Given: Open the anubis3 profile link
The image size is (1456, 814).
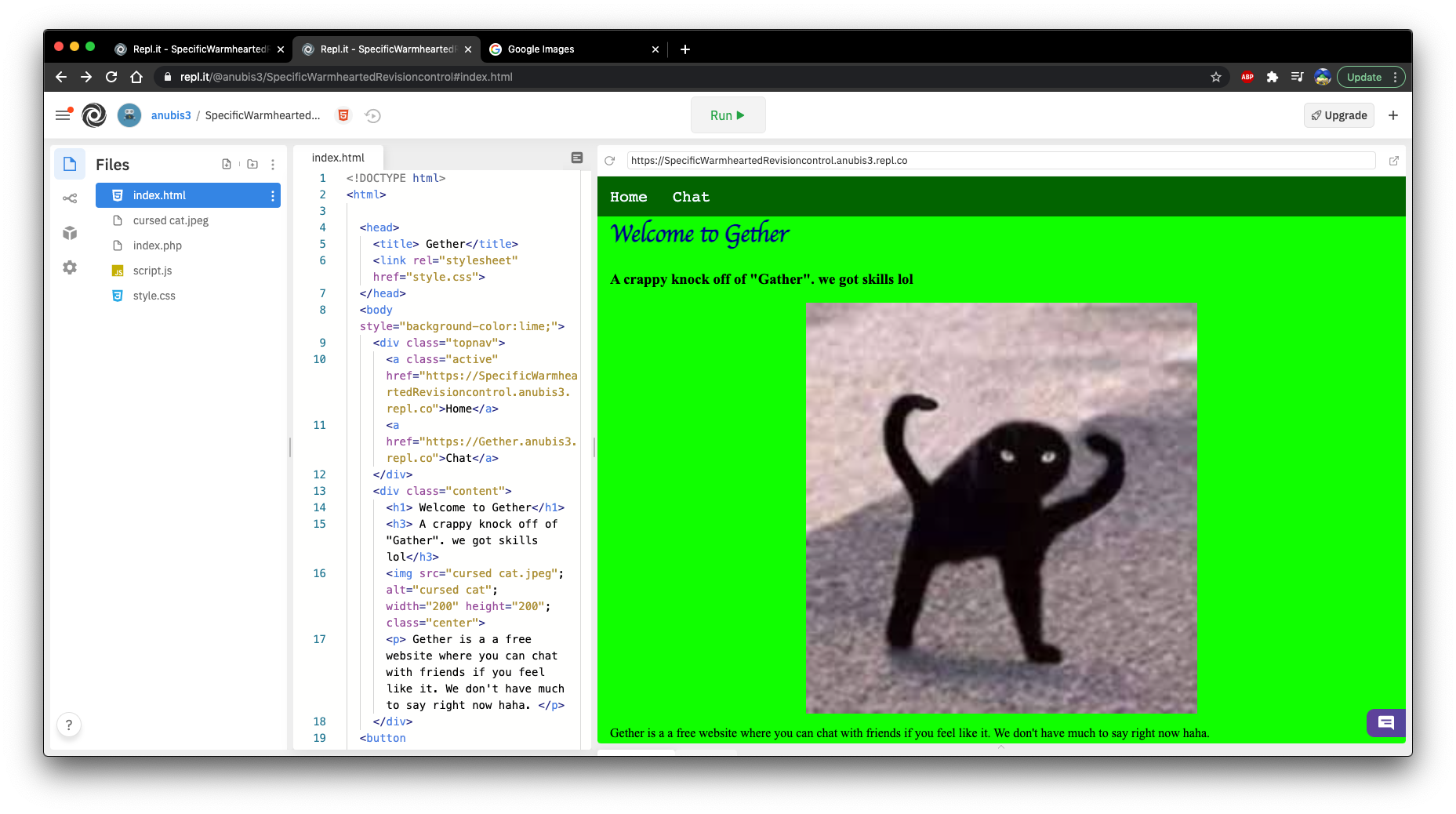Looking at the screenshot, I should pos(171,115).
